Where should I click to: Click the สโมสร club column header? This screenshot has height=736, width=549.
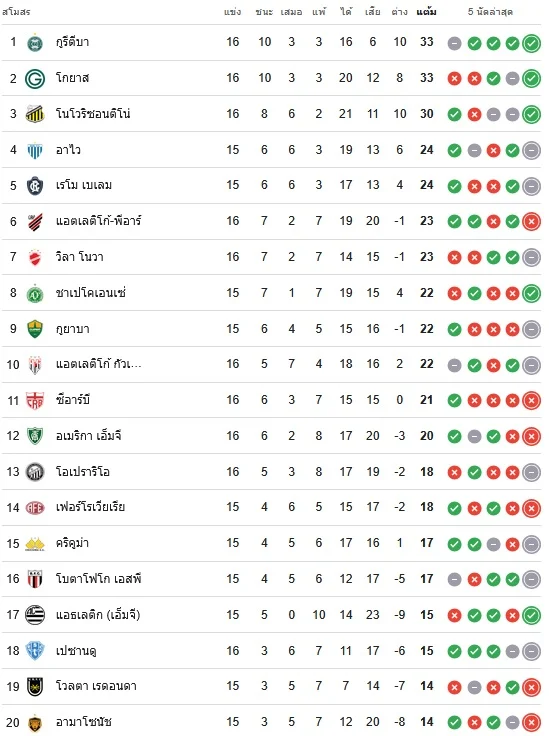pyautogui.click(x=16, y=12)
